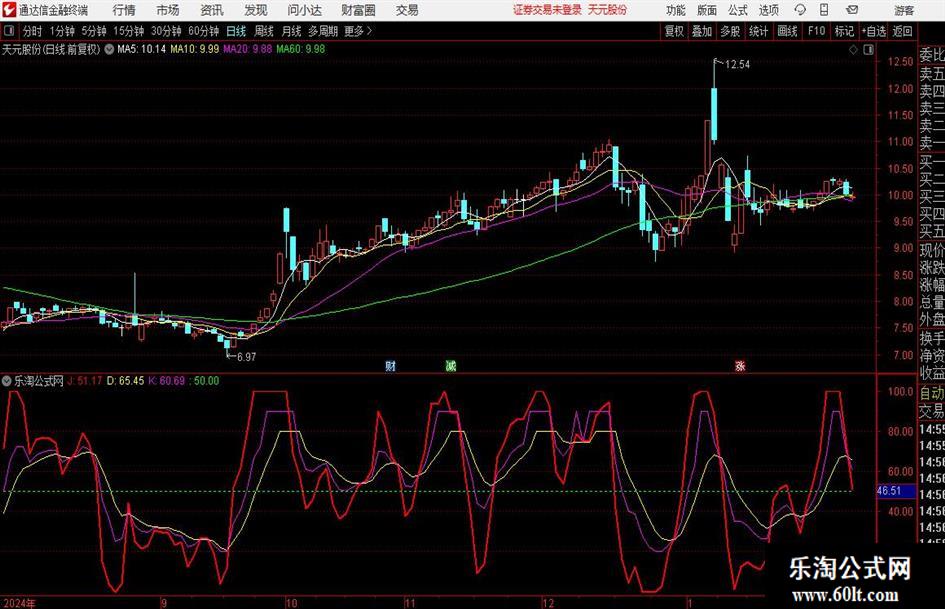Click the 天元股份 red stock name link
Image resolution: width=945 pixels, height=609 pixels.
coord(607,10)
